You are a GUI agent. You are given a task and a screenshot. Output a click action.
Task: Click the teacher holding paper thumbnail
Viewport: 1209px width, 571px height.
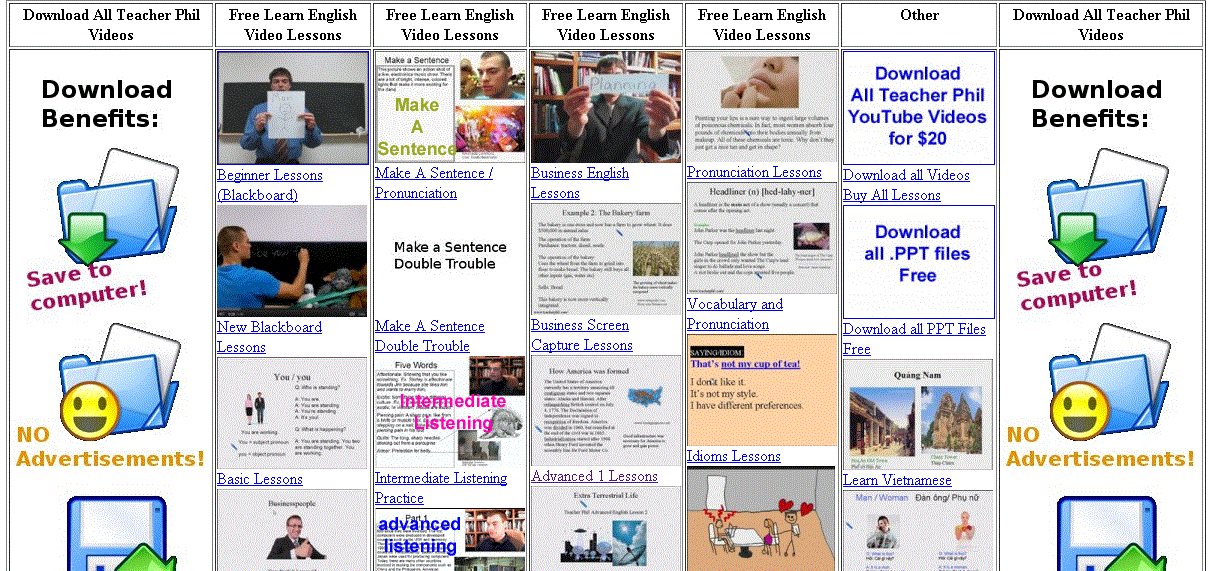point(293,108)
